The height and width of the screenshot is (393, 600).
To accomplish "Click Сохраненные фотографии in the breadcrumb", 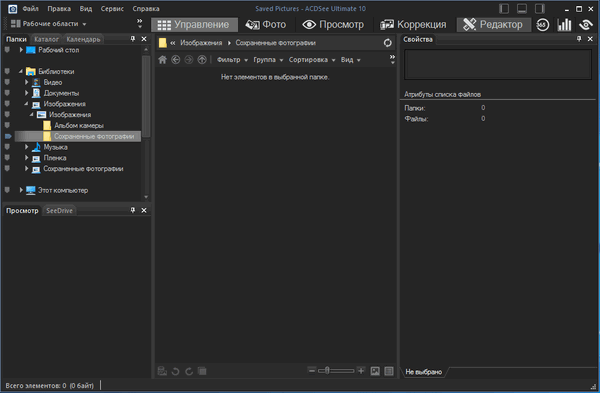I will pos(276,43).
